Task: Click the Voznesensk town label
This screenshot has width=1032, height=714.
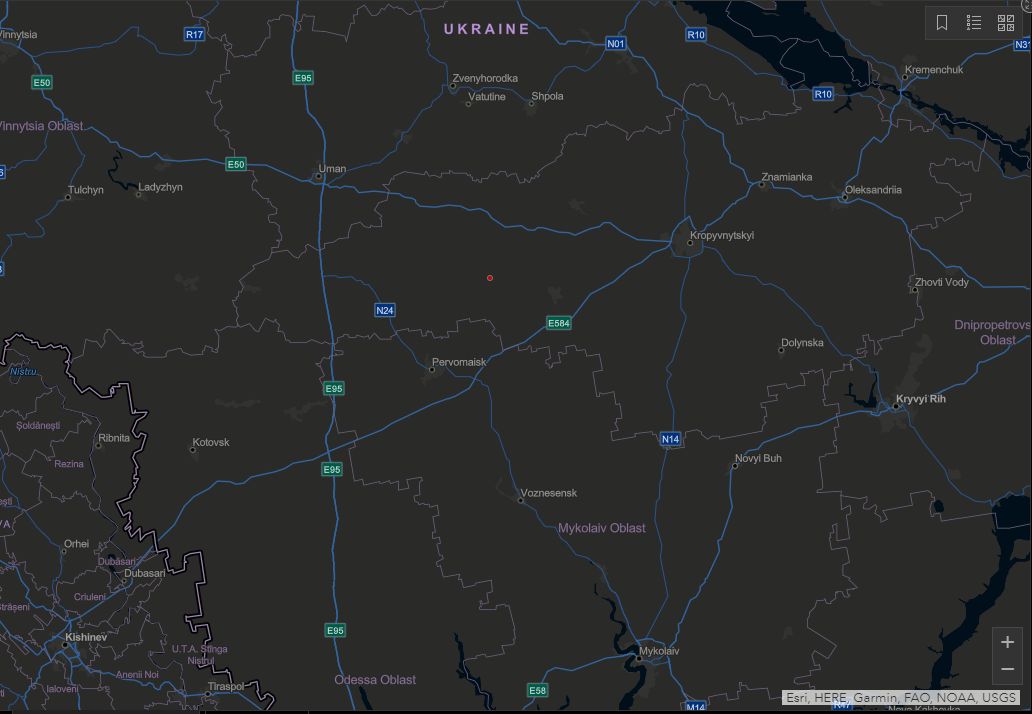Action: coord(549,493)
